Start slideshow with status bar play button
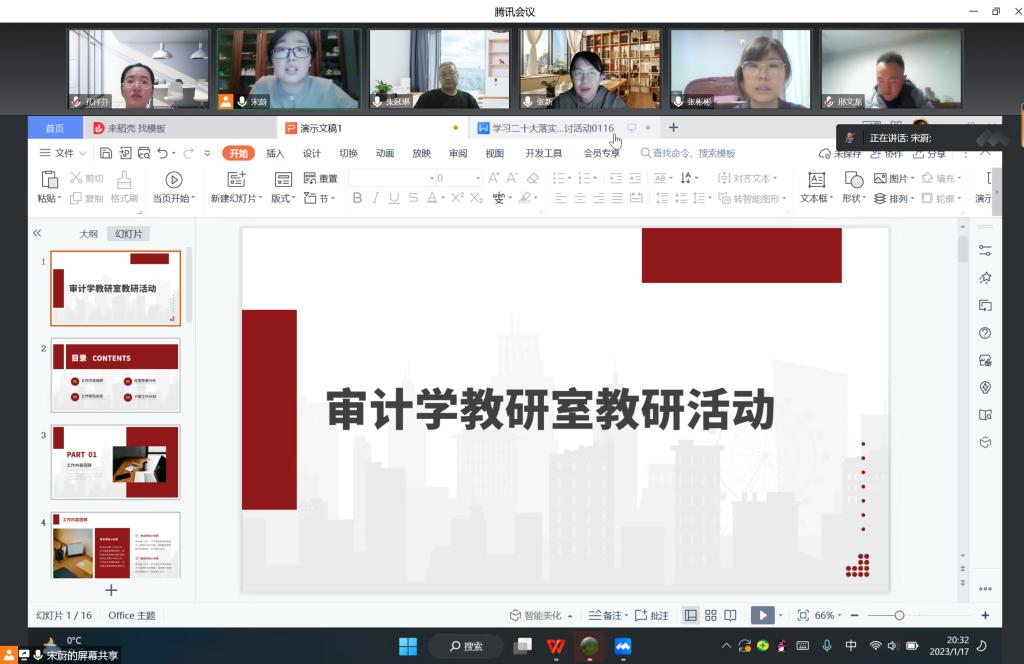Viewport: 1024px width, 664px height. 762,615
